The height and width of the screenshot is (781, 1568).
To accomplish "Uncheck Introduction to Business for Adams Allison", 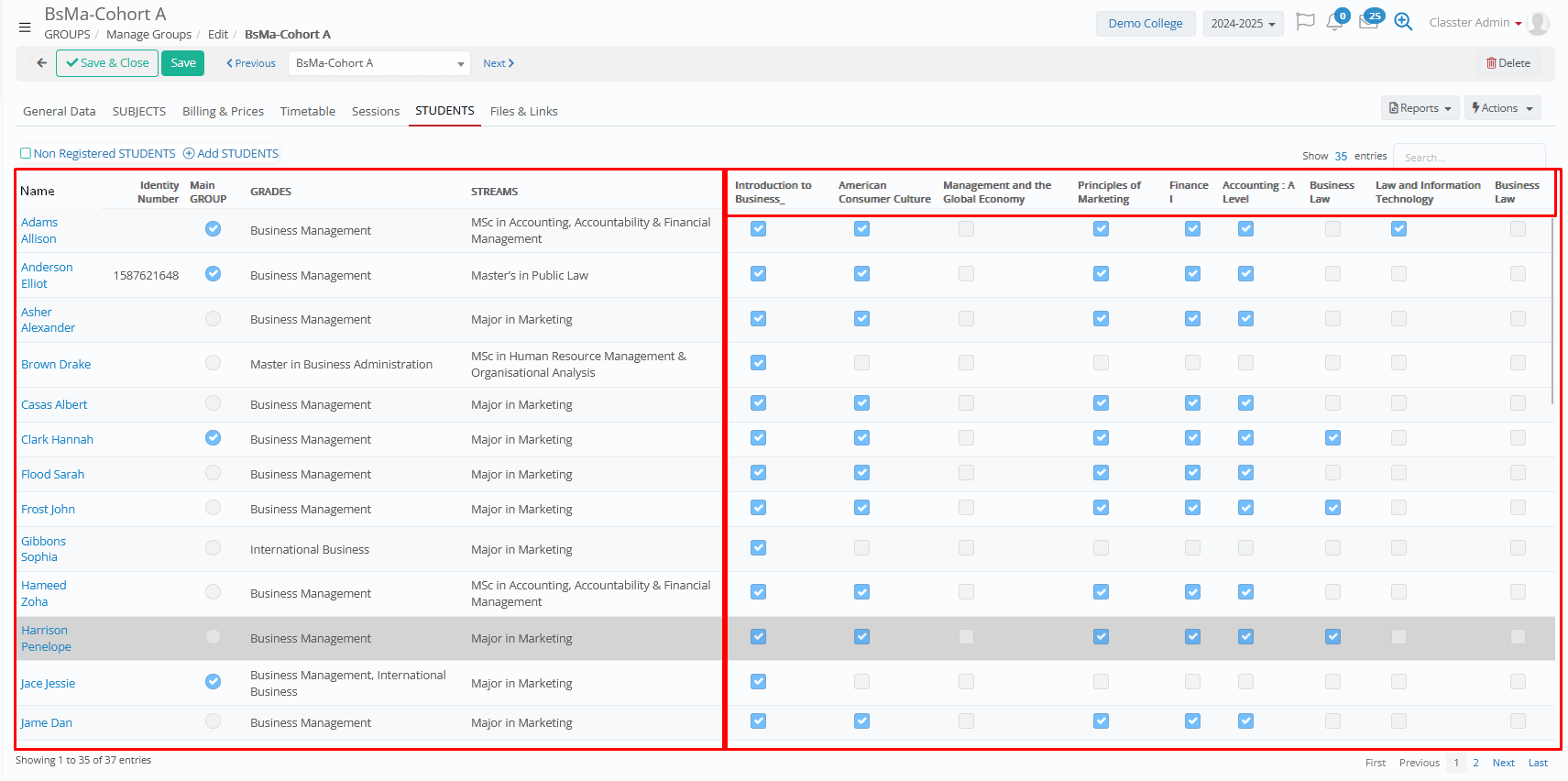I will (x=758, y=229).
